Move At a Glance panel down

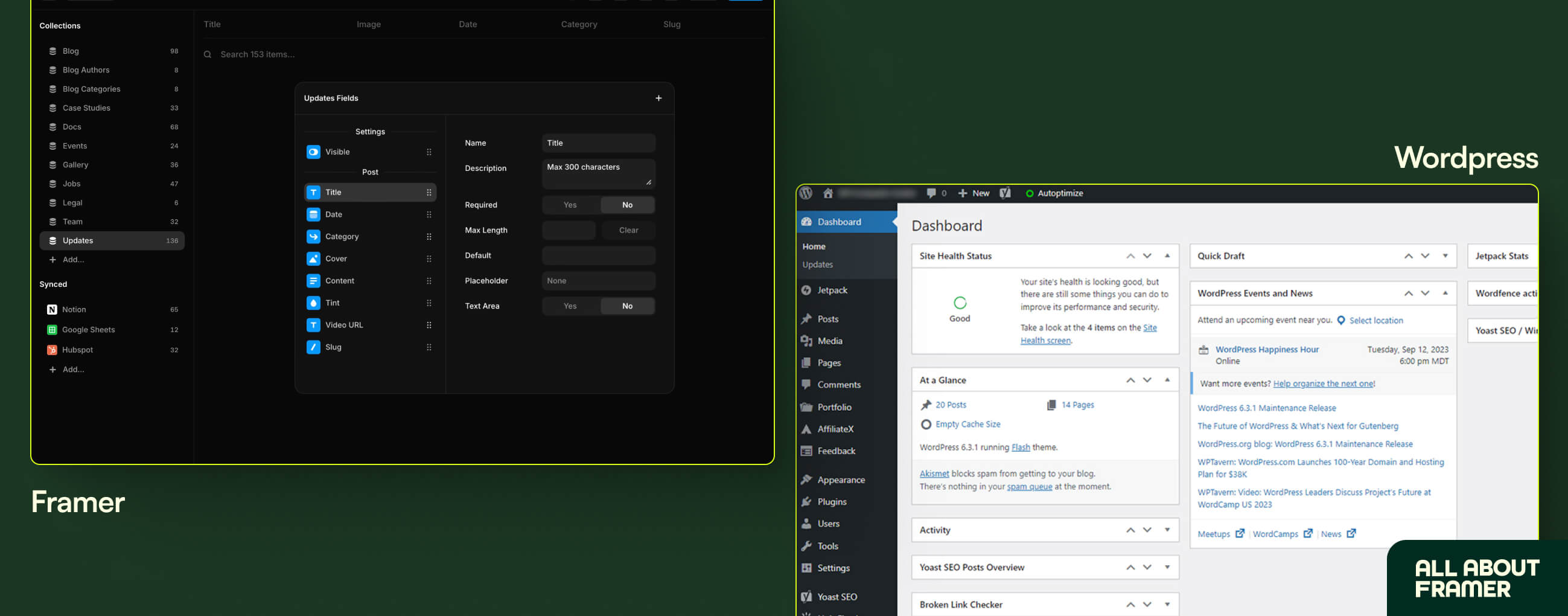(1147, 380)
